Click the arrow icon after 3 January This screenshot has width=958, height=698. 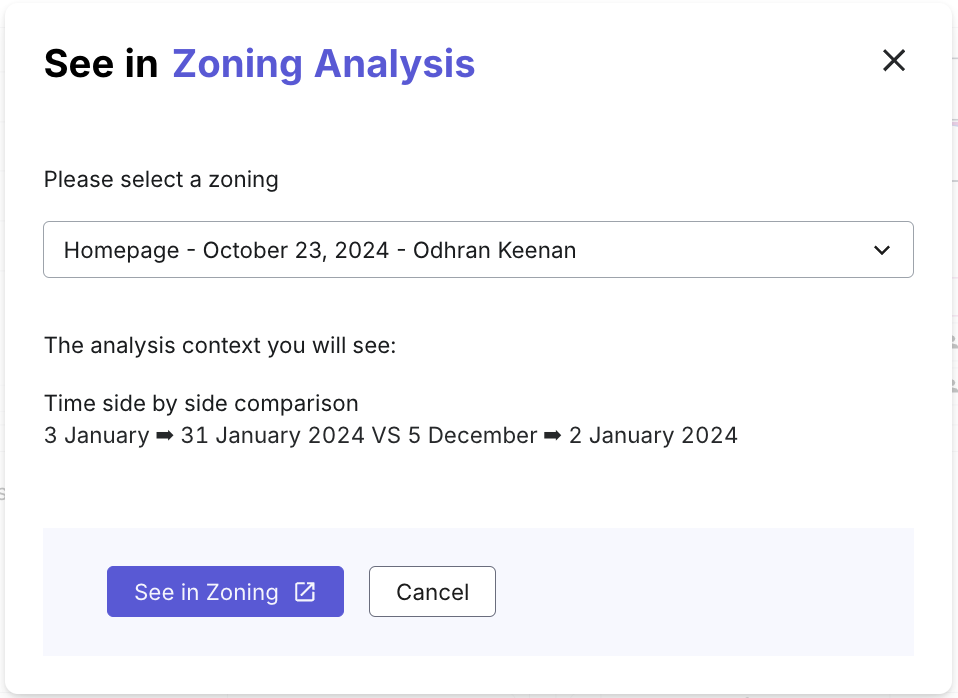tap(164, 436)
